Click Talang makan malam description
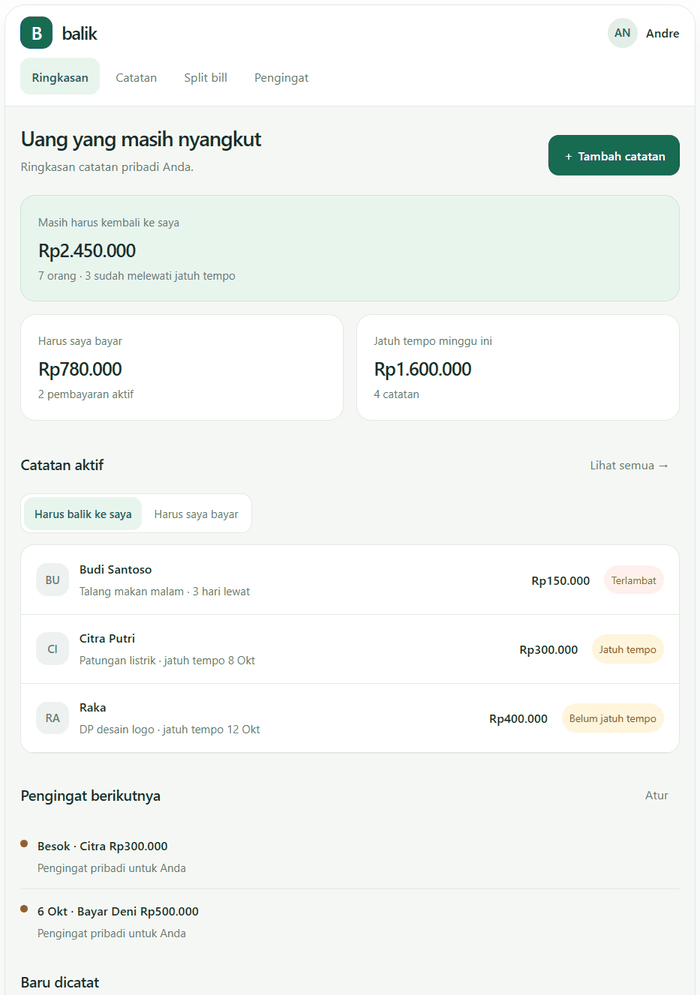 click(164, 591)
